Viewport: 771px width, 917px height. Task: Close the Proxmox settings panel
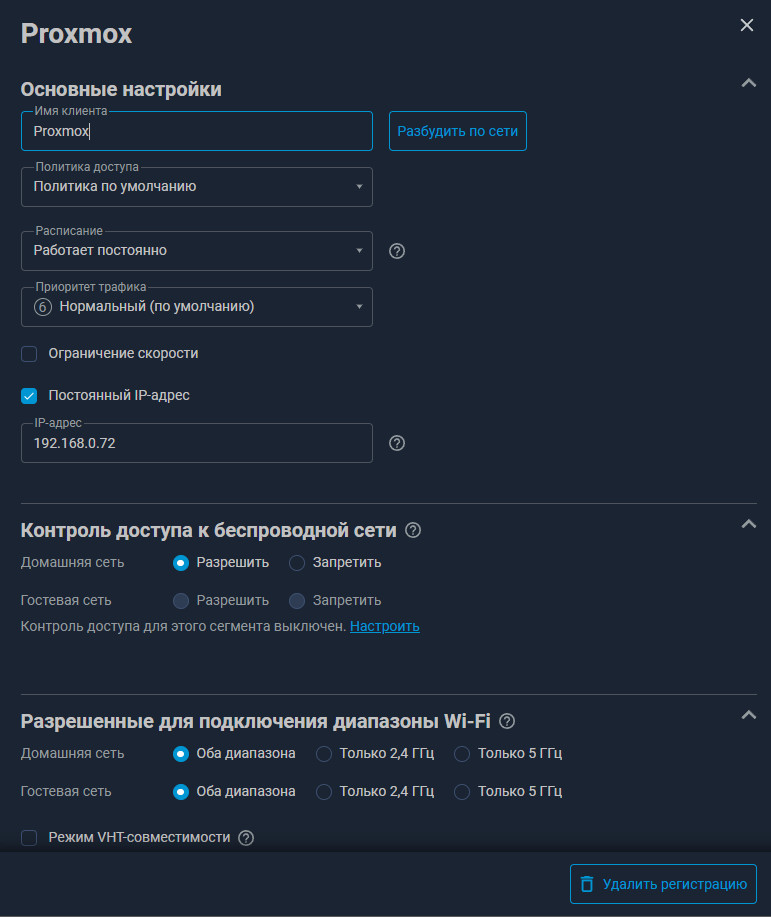pos(747,25)
